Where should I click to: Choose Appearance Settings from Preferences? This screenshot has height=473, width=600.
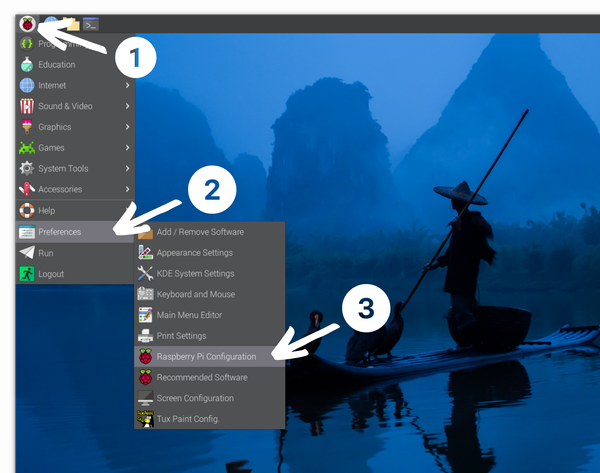[194, 253]
